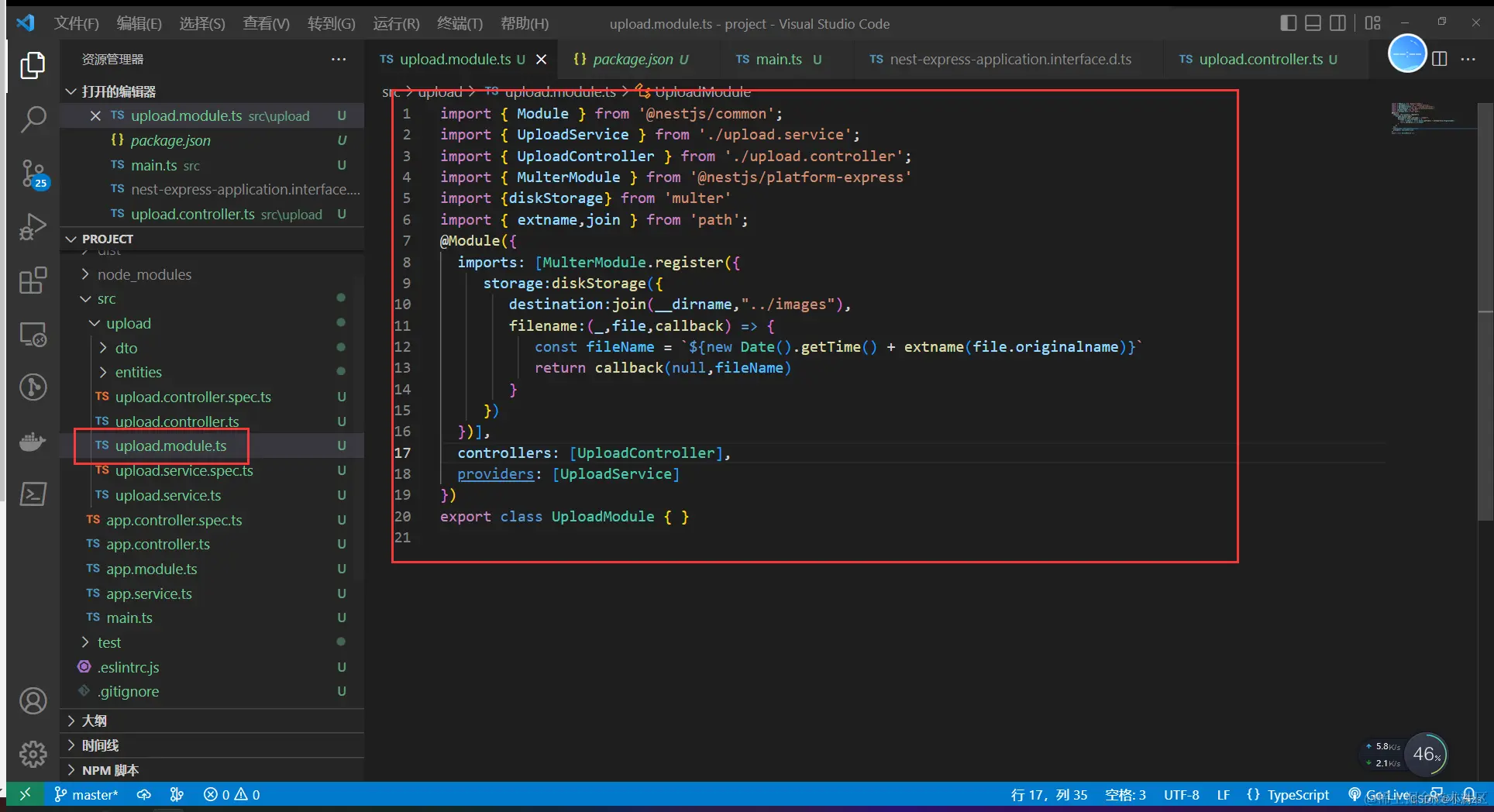Expand the 大纲 outline section

click(x=212, y=721)
